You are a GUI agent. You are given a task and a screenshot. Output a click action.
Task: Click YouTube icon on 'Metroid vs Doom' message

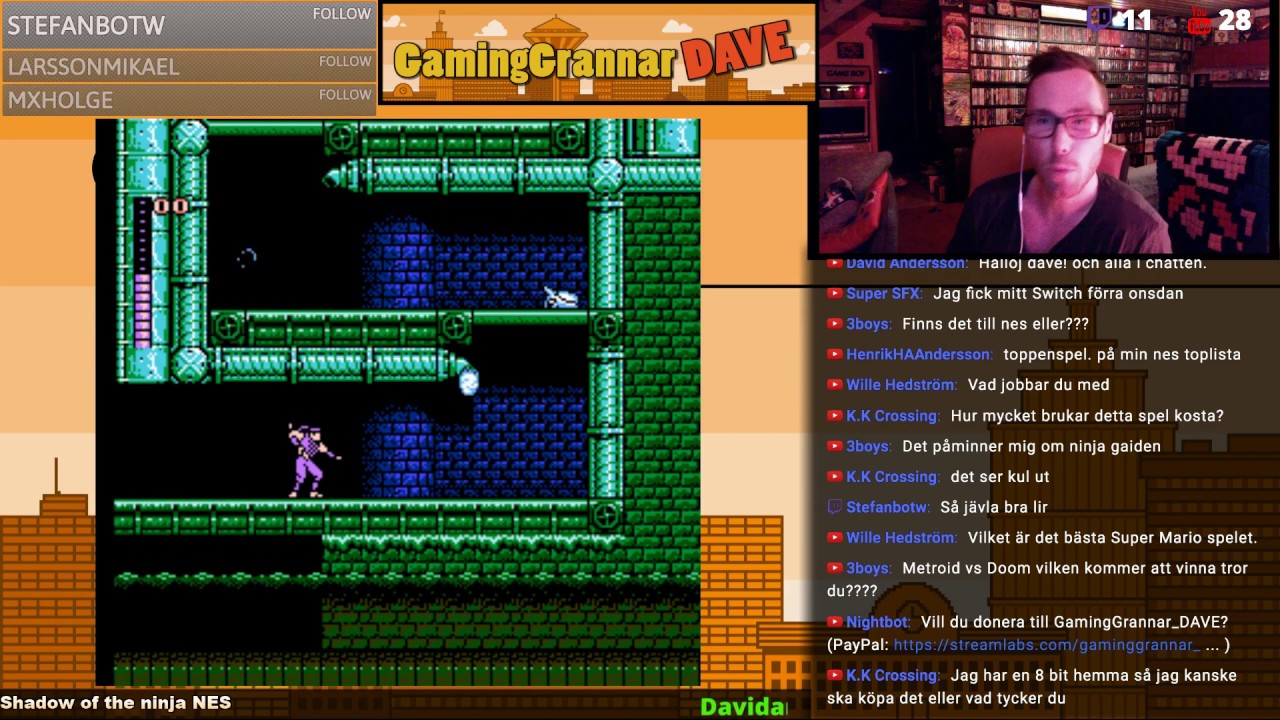point(834,568)
